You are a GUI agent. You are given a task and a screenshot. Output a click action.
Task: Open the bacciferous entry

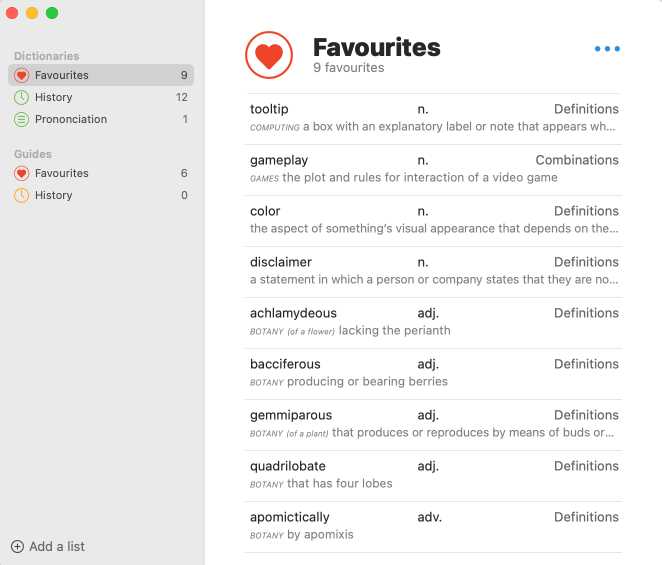coord(433,373)
